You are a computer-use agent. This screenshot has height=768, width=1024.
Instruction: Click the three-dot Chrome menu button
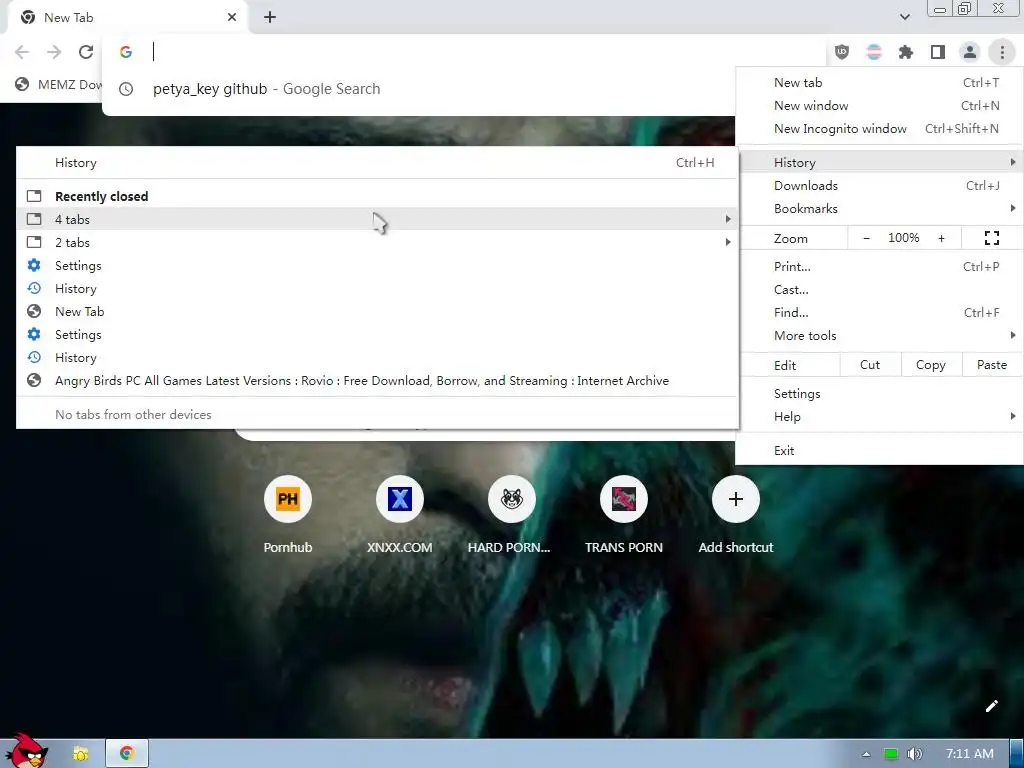click(1002, 52)
